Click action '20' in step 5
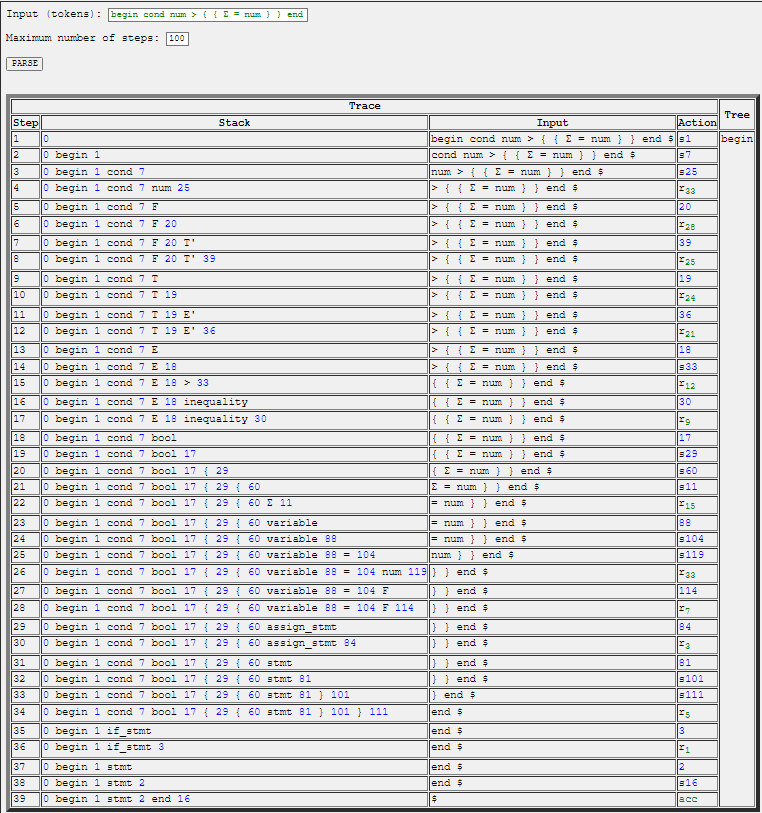This screenshot has width=762, height=813. click(x=697, y=207)
